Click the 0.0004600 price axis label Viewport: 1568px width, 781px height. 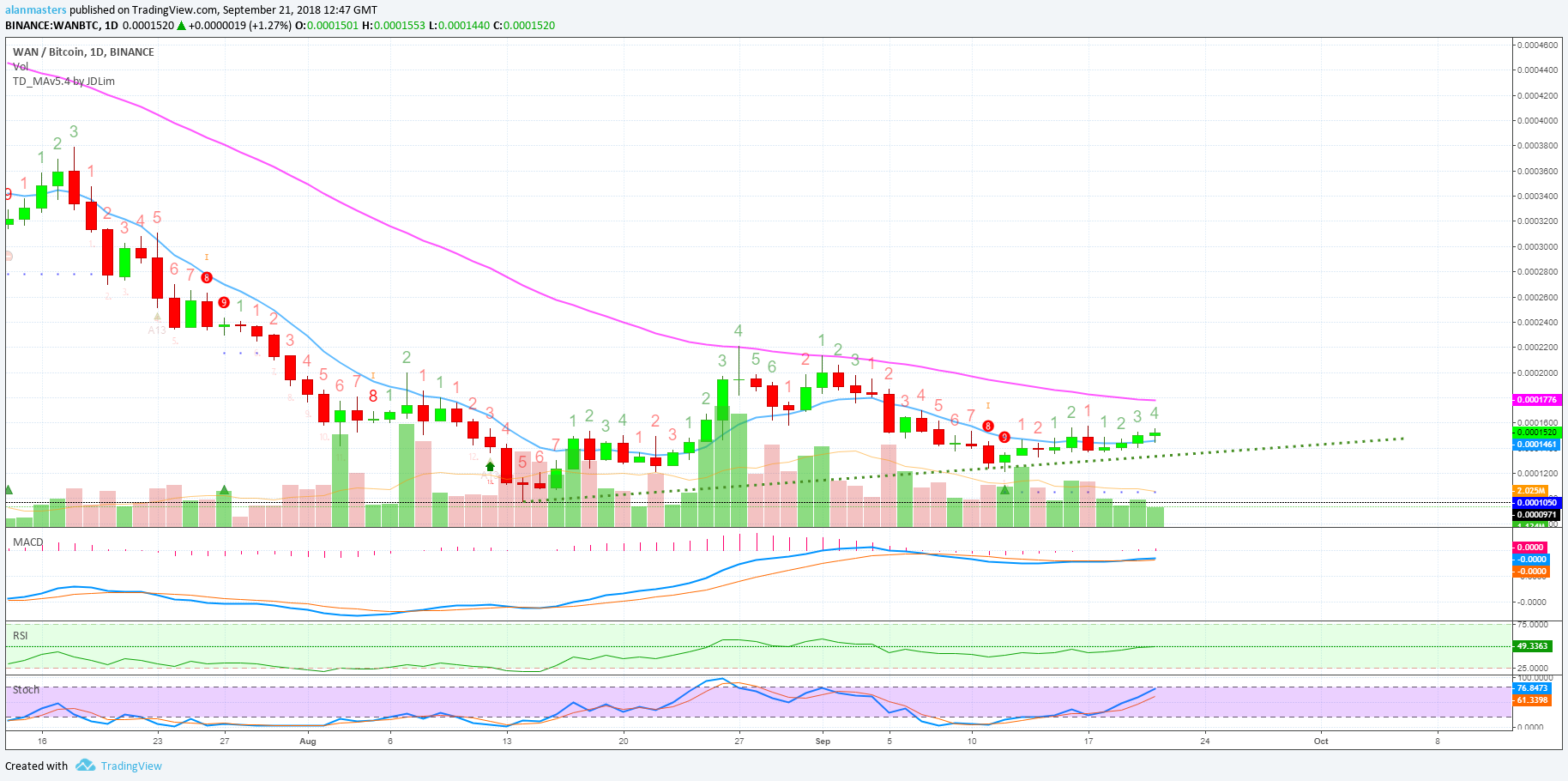coord(1537,45)
